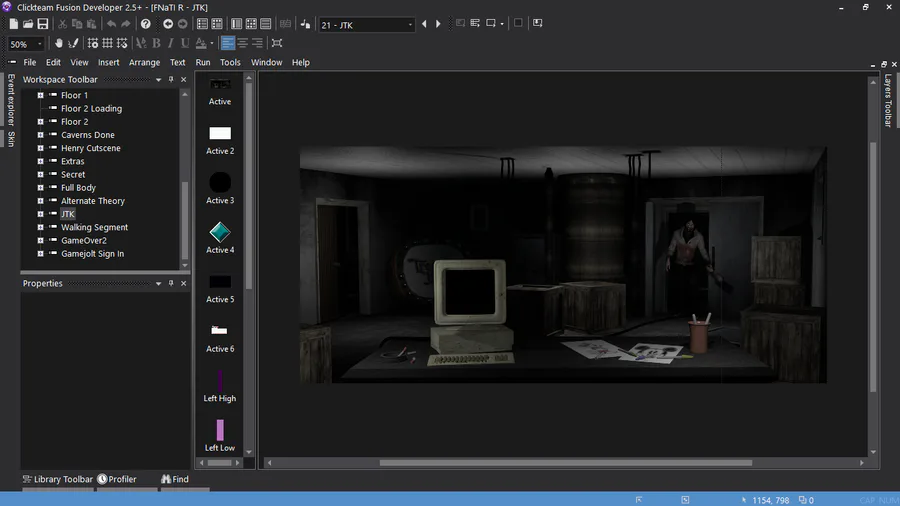Open the Layers Toolbar side panel
Screen dimensions: 900x506
(887, 101)
